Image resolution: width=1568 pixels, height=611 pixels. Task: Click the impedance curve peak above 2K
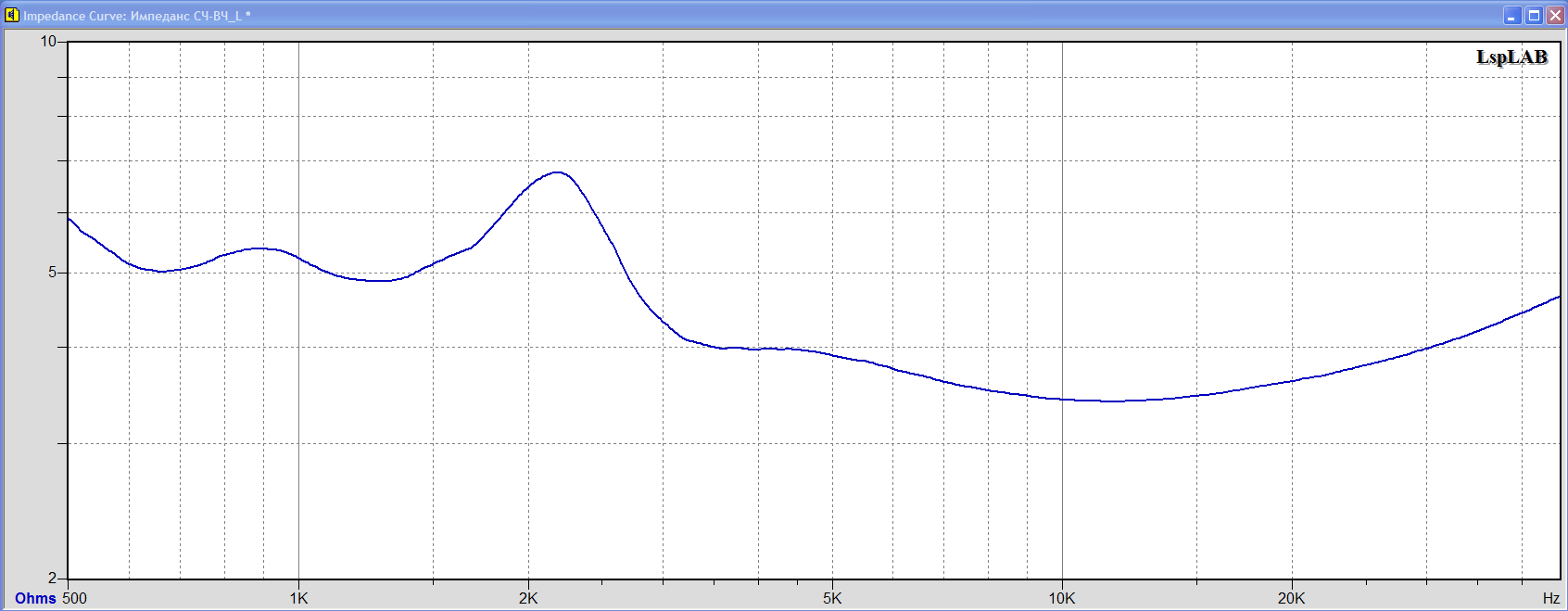[x=557, y=172]
